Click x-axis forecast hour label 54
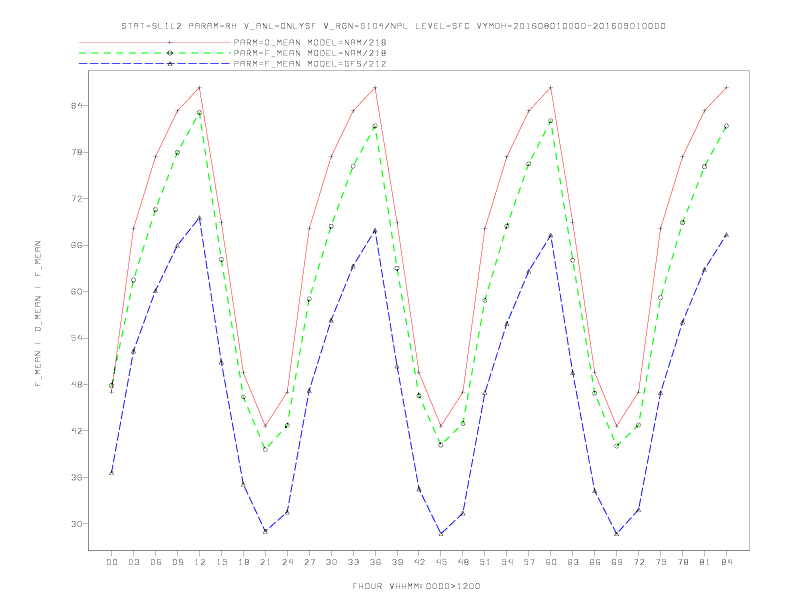Viewport: 792px width, 612px height. (507, 562)
